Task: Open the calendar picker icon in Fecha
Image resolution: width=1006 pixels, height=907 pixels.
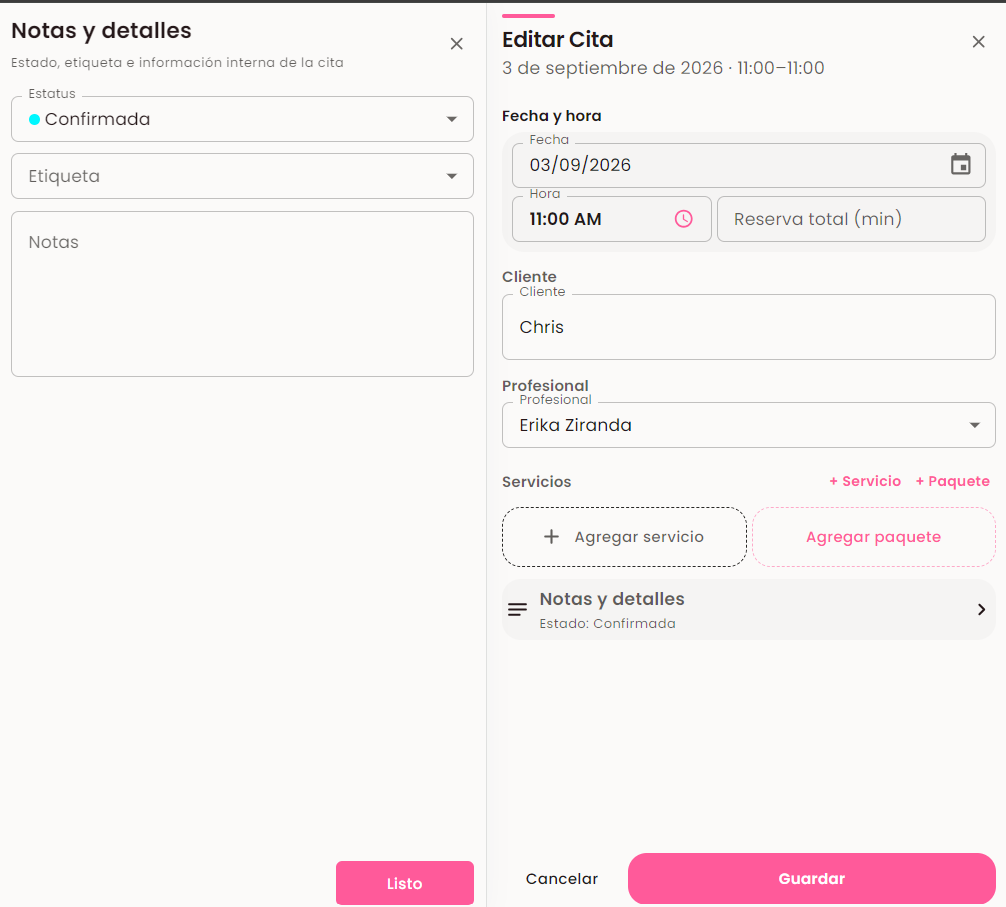Action: click(960, 164)
